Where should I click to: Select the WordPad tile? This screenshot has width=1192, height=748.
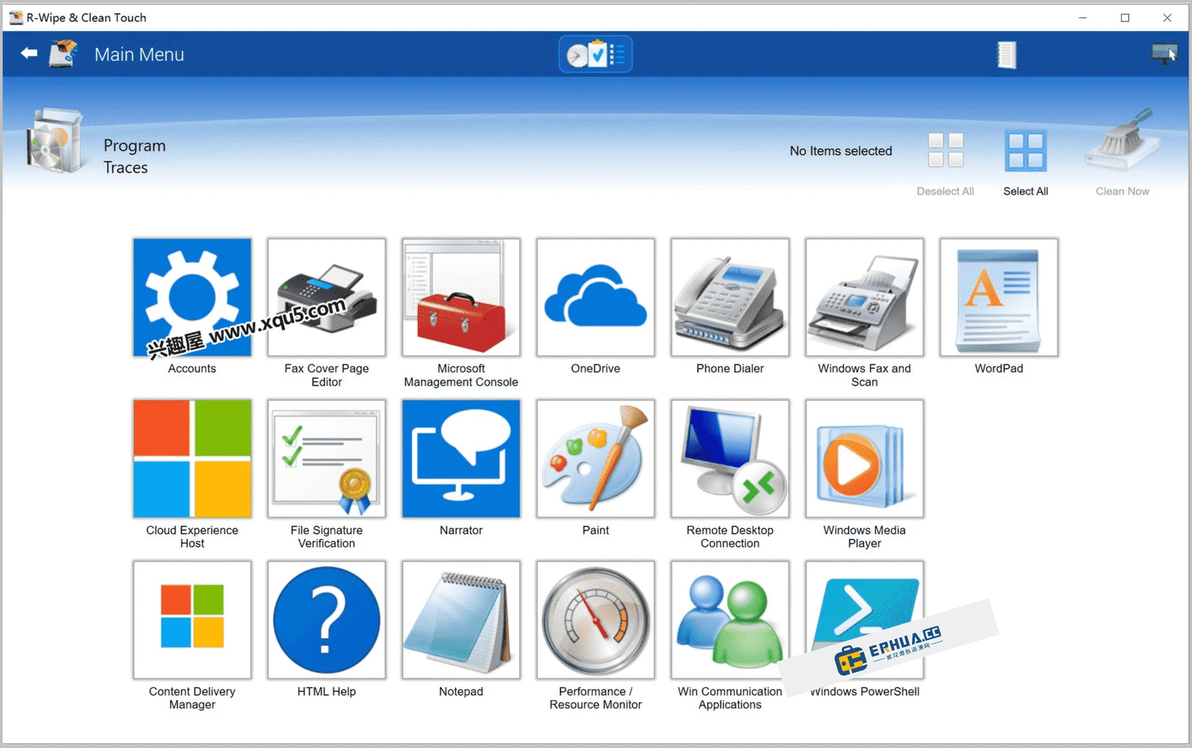[999, 297]
